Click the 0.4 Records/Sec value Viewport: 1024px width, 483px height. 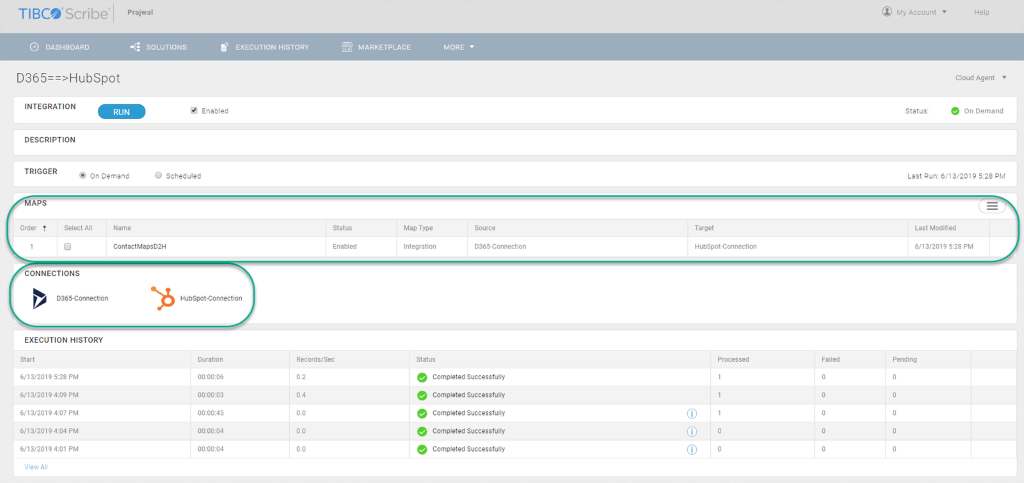point(300,396)
